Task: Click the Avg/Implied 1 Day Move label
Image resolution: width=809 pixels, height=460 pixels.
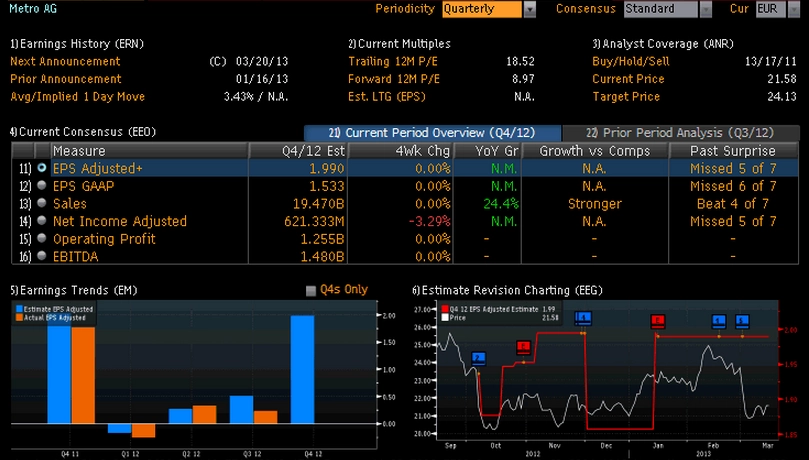Action: tap(77, 96)
